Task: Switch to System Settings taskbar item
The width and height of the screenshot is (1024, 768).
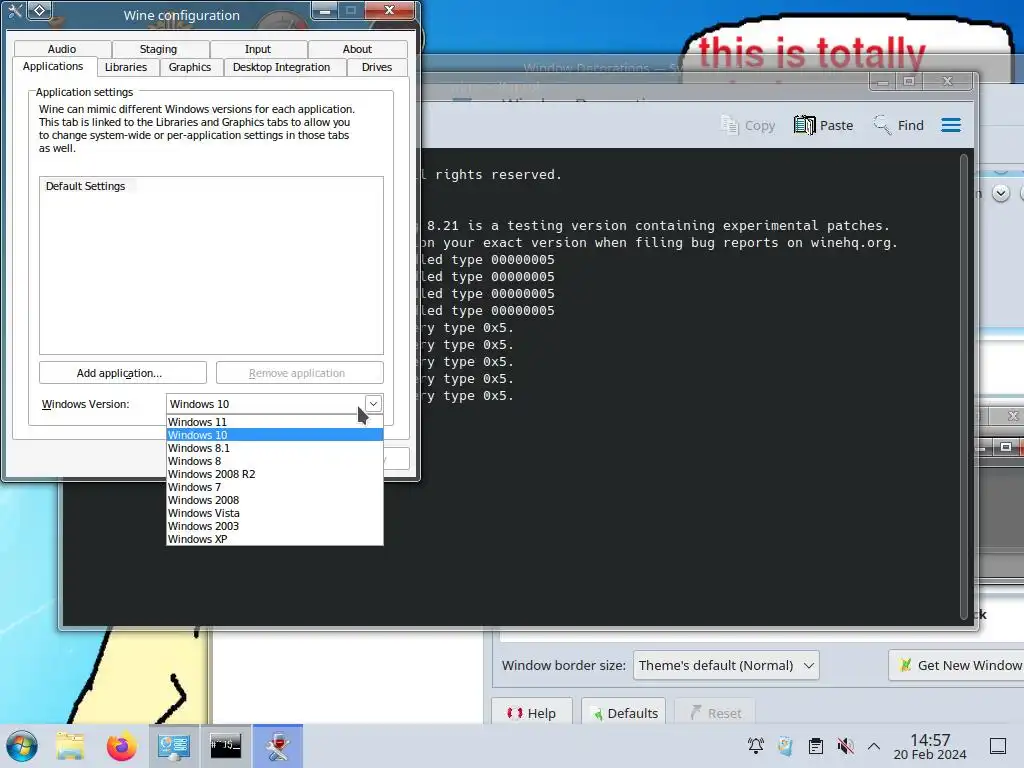Action: click(174, 746)
